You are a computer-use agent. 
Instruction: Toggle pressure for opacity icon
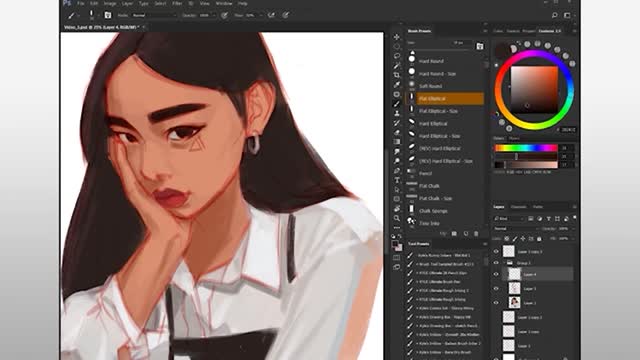[224, 15]
